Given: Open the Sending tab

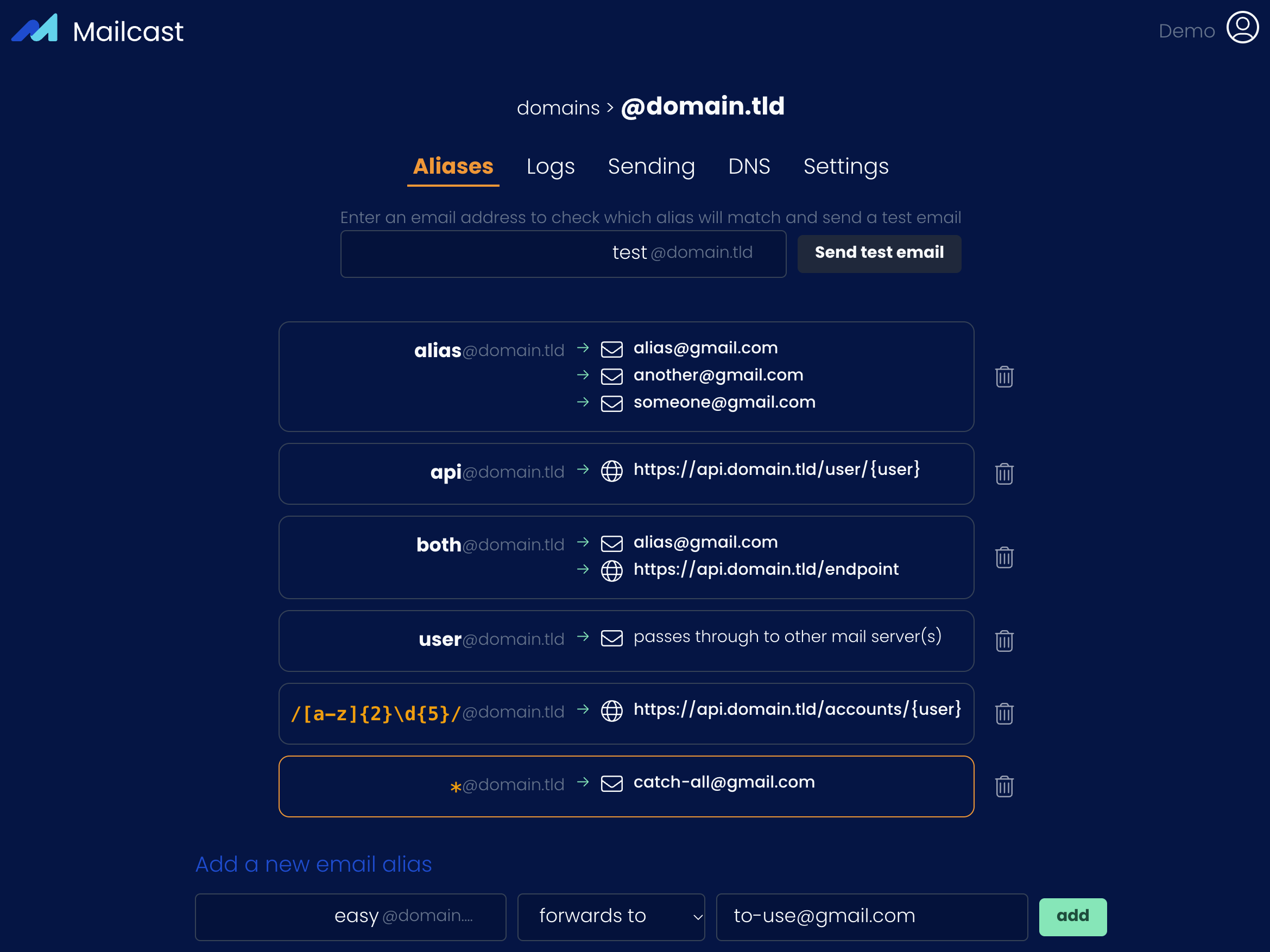Looking at the screenshot, I should pyautogui.click(x=651, y=167).
